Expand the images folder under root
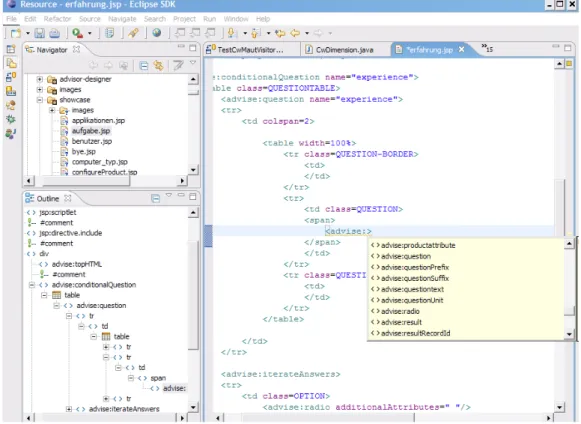The image size is (581, 424). click(40, 90)
